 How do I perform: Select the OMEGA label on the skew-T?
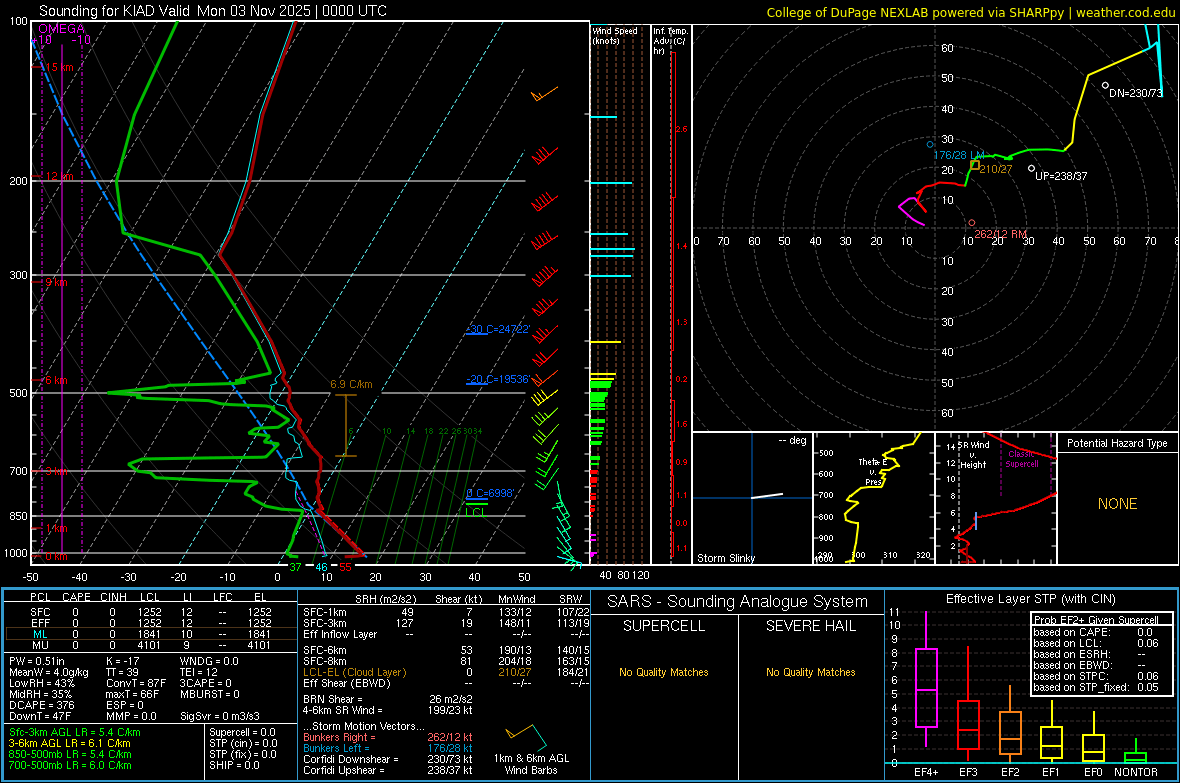click(x=62, y=29)
